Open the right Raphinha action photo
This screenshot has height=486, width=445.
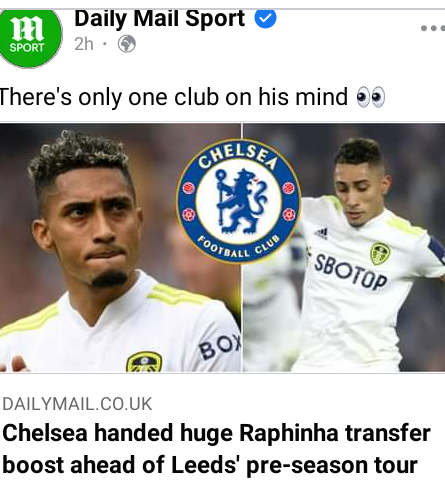344,247
